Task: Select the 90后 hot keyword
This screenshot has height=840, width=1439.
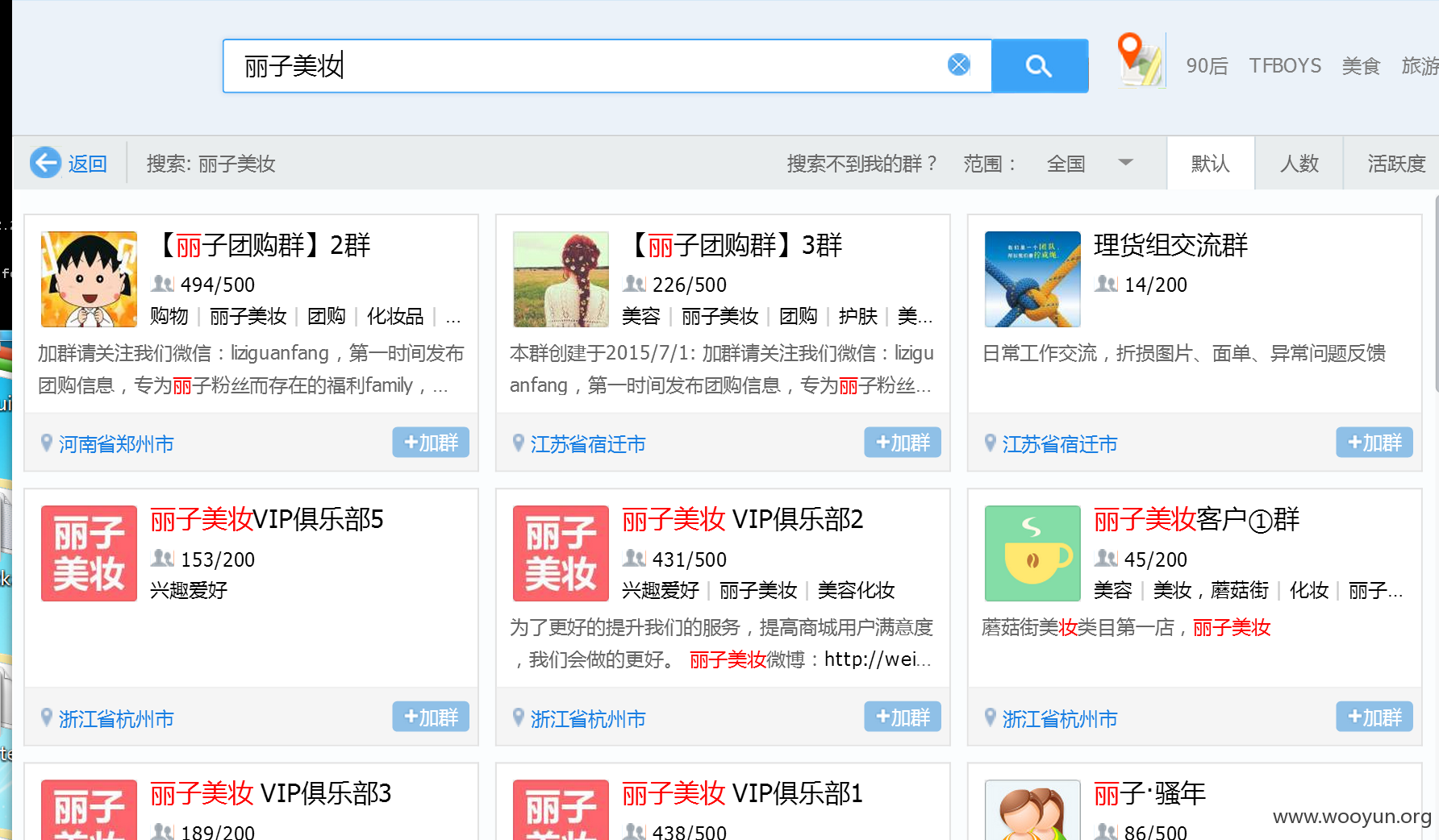Action: (x=1207, y=66)
